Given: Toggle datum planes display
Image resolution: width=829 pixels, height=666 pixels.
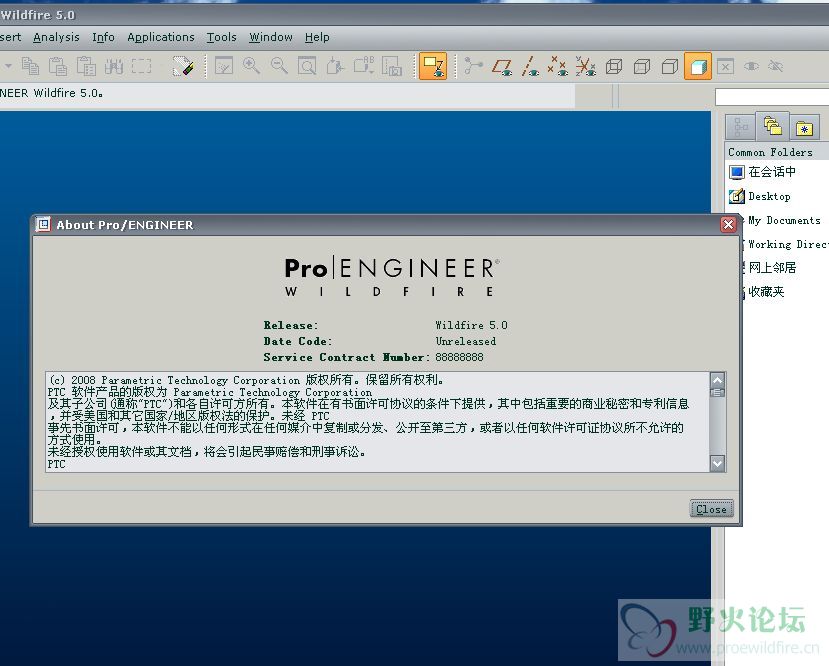Looking at the screenshot, I should point(502,66).
